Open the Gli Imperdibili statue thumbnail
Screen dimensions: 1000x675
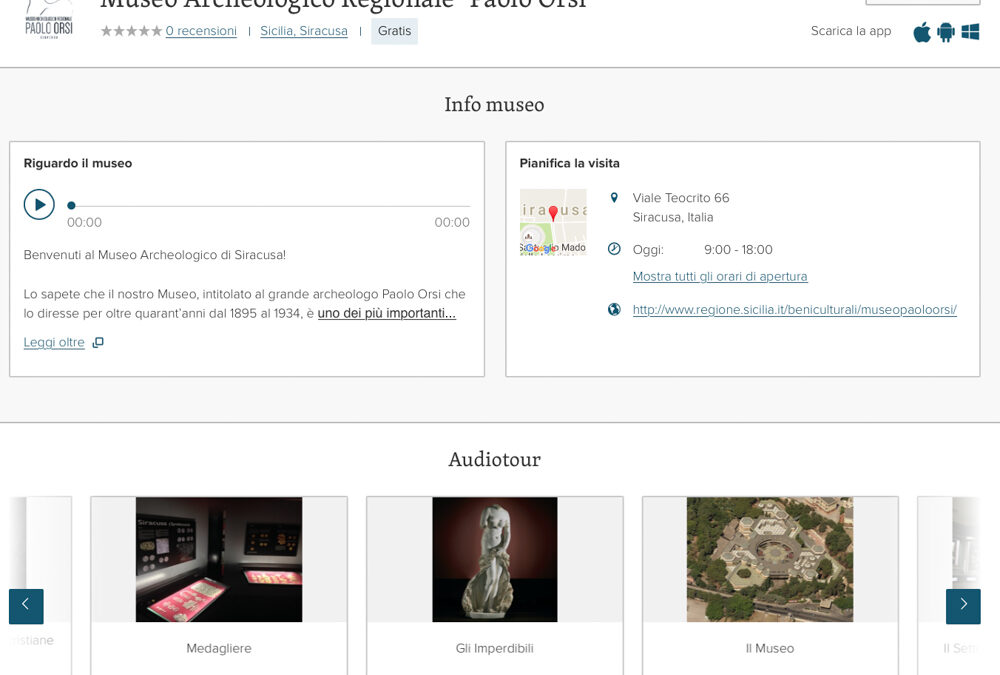tap(495, 560)
